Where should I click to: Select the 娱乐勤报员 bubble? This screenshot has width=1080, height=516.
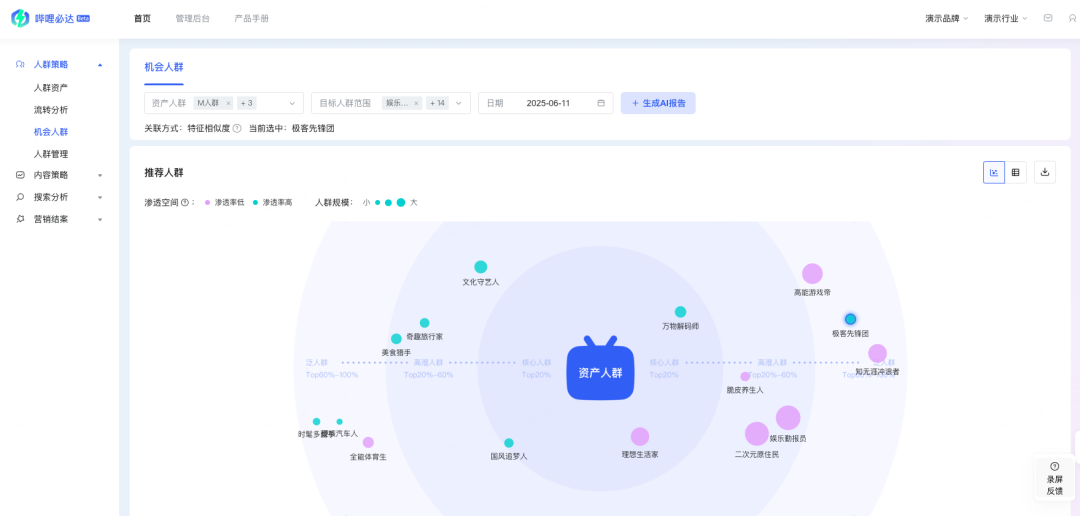(x=788, y=417)
